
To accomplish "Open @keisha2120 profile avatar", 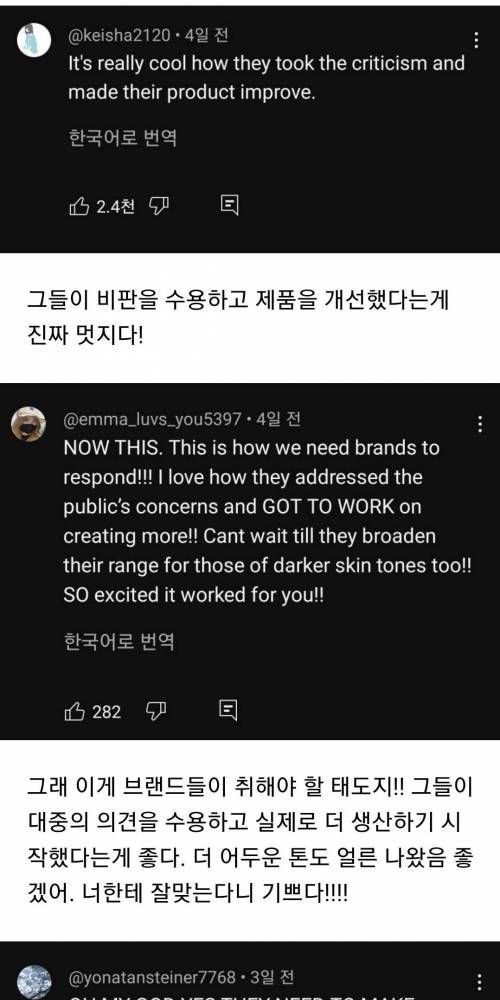I will click(33, 40).
